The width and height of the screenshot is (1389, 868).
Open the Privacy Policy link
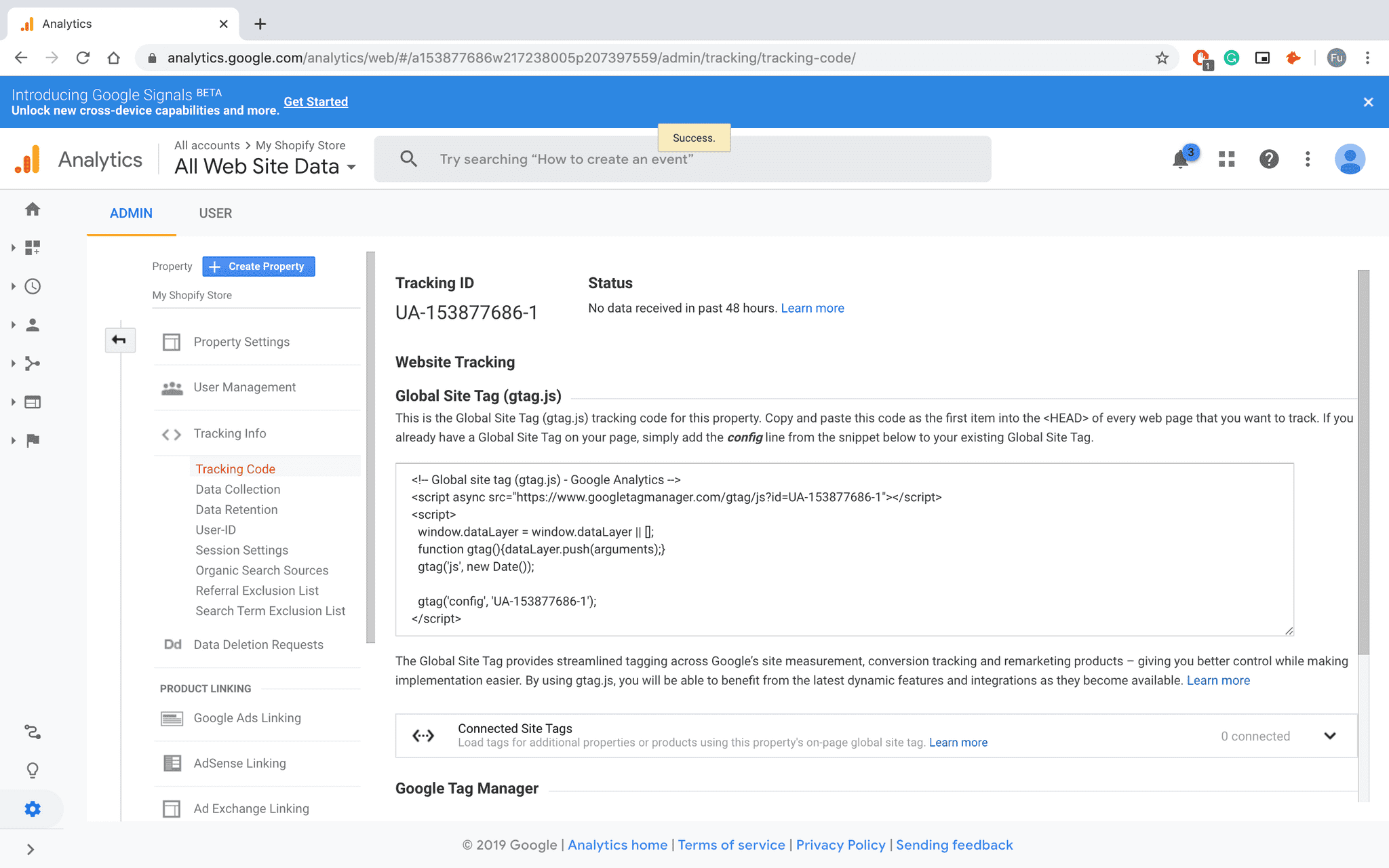tap(840, 845)
